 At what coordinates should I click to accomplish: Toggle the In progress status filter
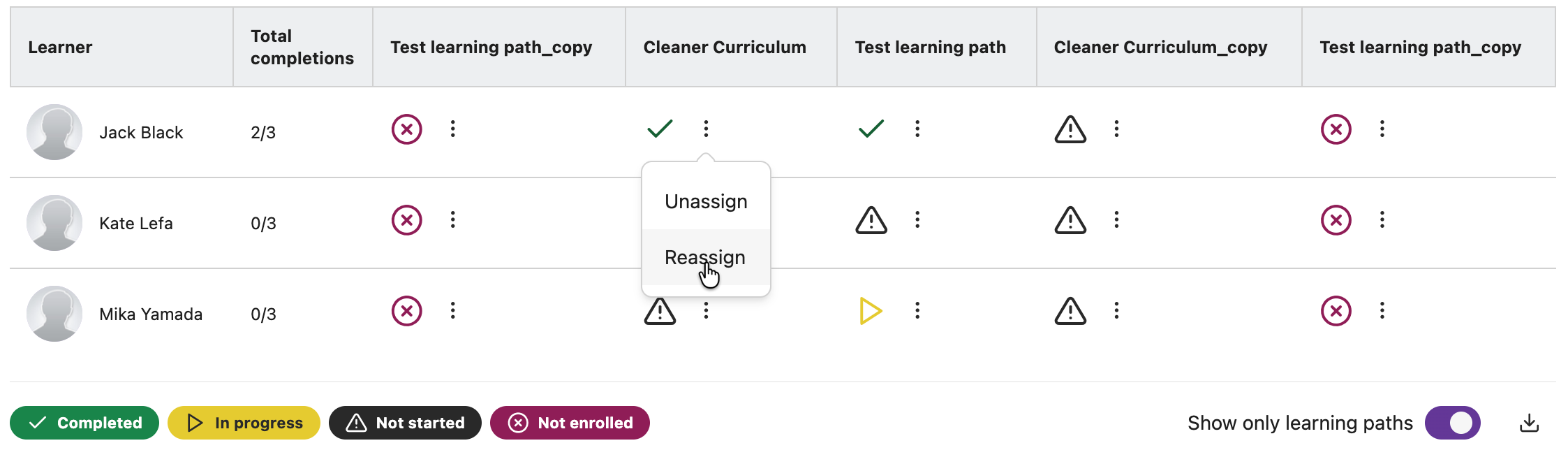244,423
